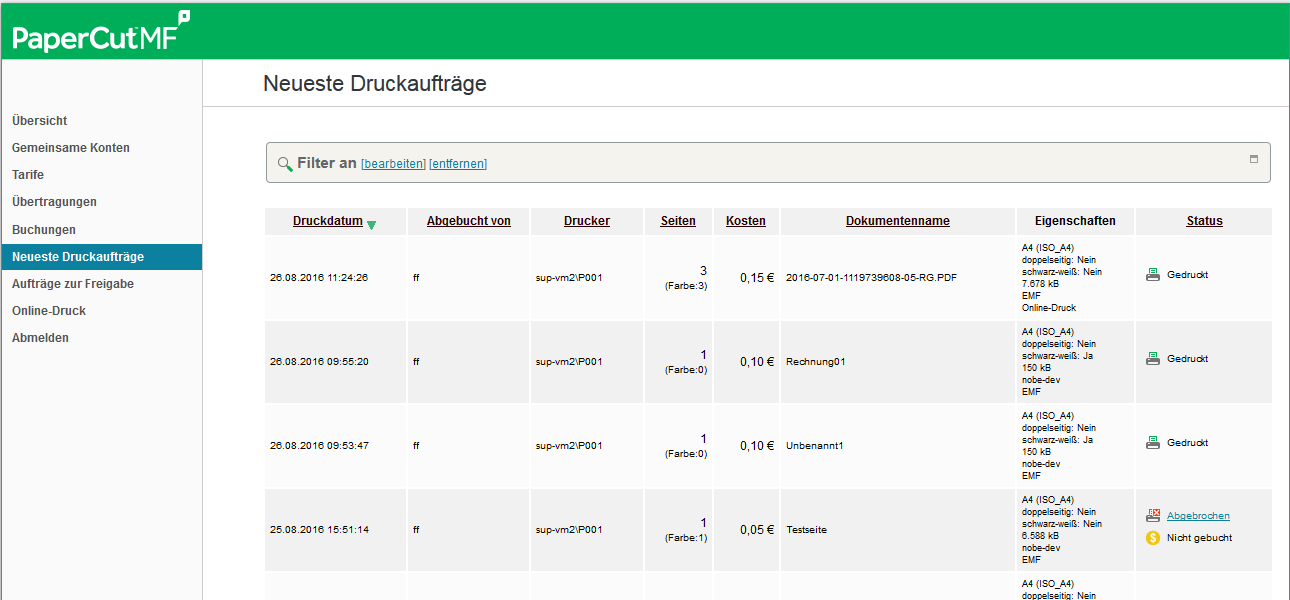The width and height of the screenshot is (1290, 600).
Task: Open Übersicht in the sidebar
Action: pos(40,121)
